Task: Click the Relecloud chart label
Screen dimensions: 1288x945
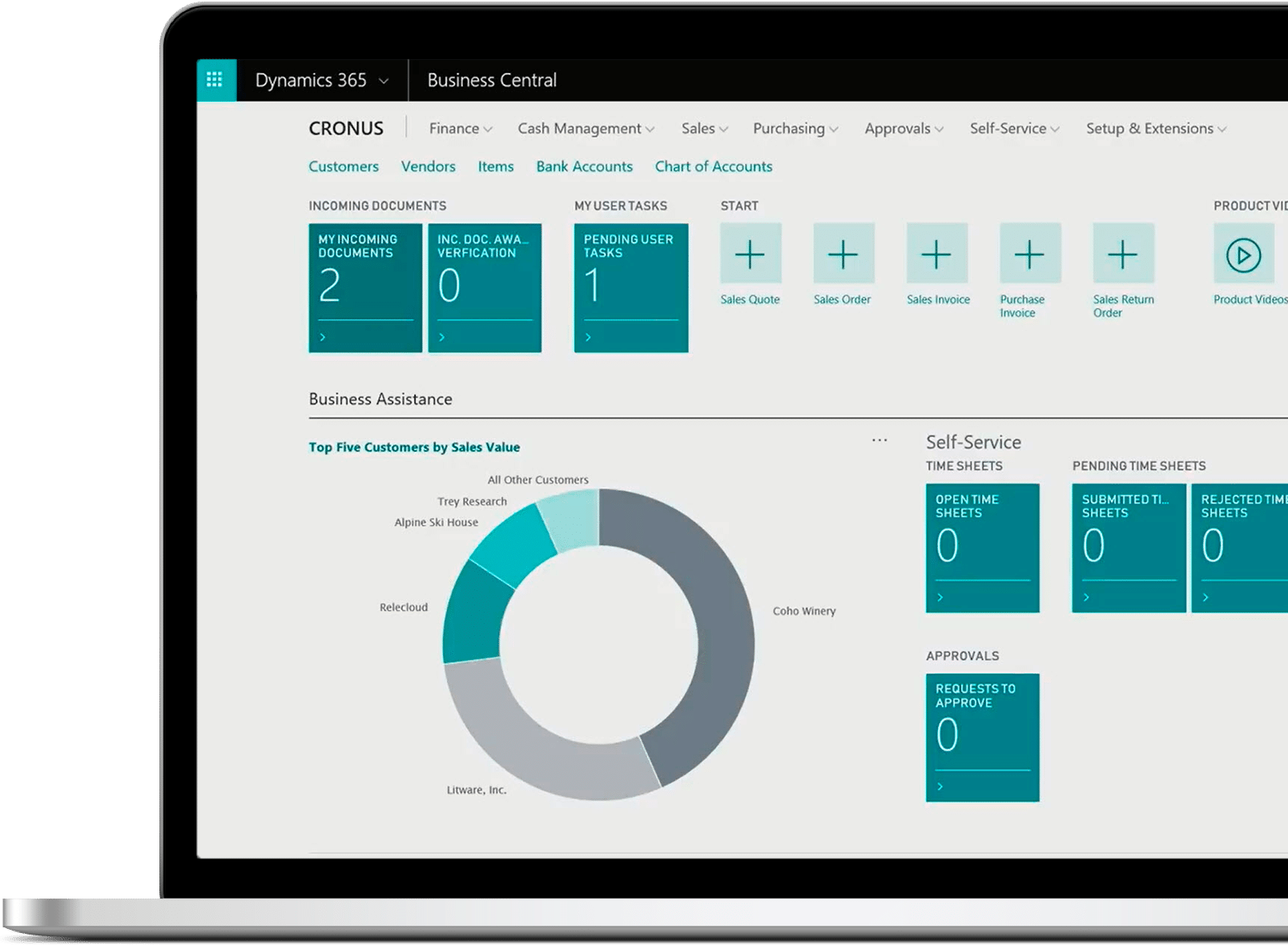Action: click(x=404, y=607)
